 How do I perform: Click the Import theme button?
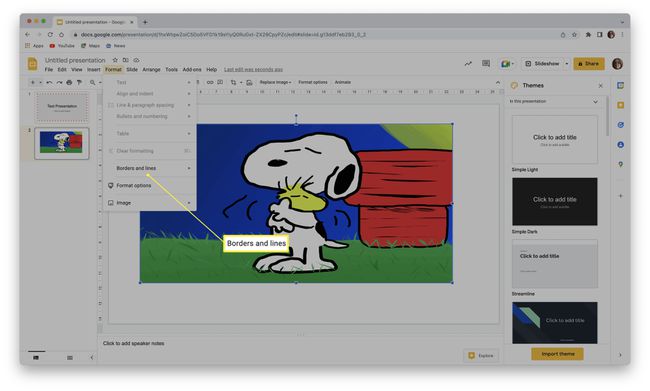pos(558,354)
